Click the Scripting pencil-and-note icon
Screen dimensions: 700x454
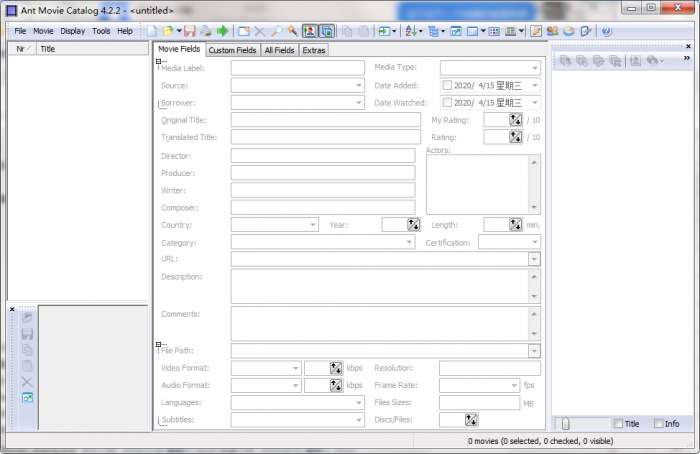click(x=536, y=31)
